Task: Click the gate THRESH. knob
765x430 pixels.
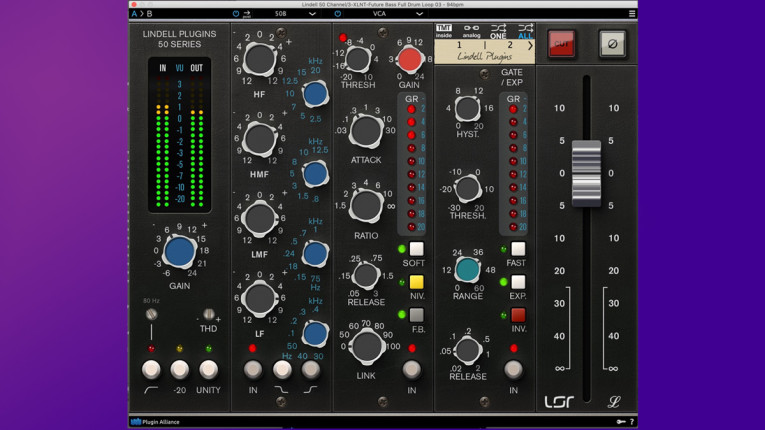Action: (467, 188)
